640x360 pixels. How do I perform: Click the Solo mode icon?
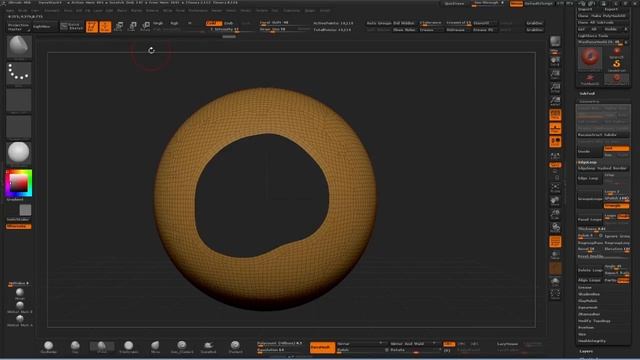[x=555, y=282]
